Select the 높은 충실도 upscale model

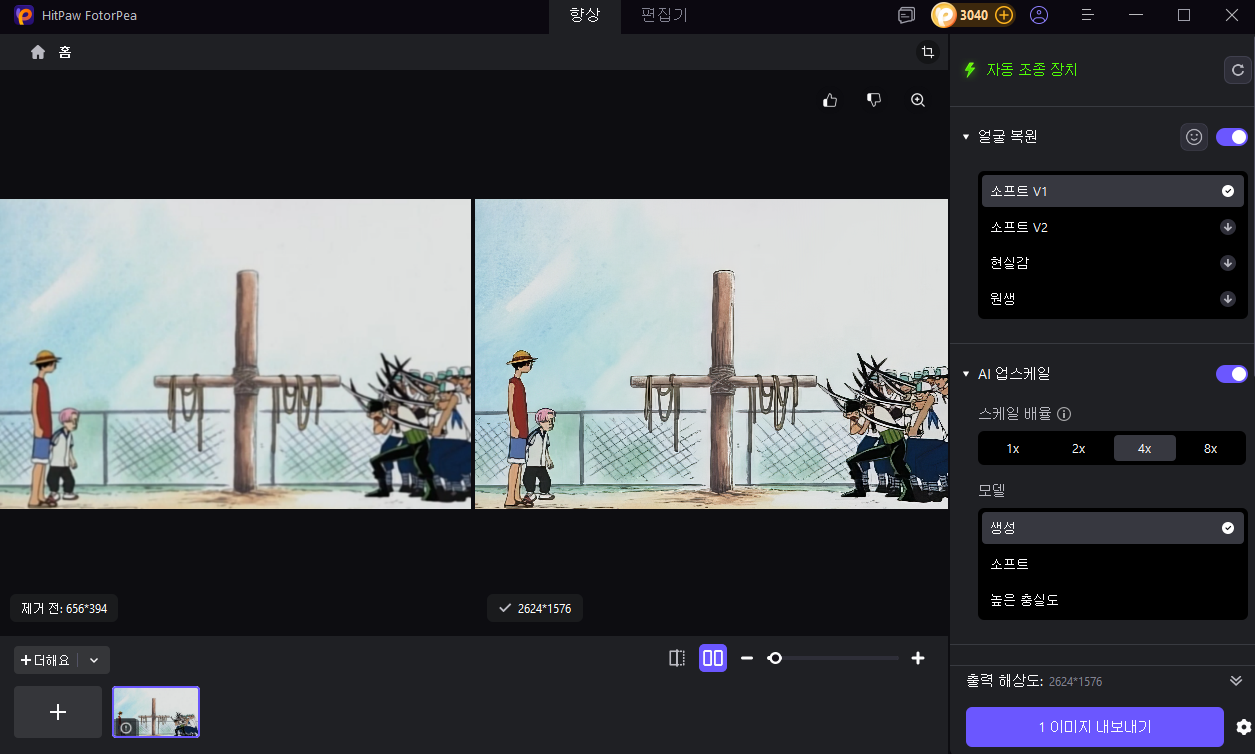click(x=1112, y=600)
